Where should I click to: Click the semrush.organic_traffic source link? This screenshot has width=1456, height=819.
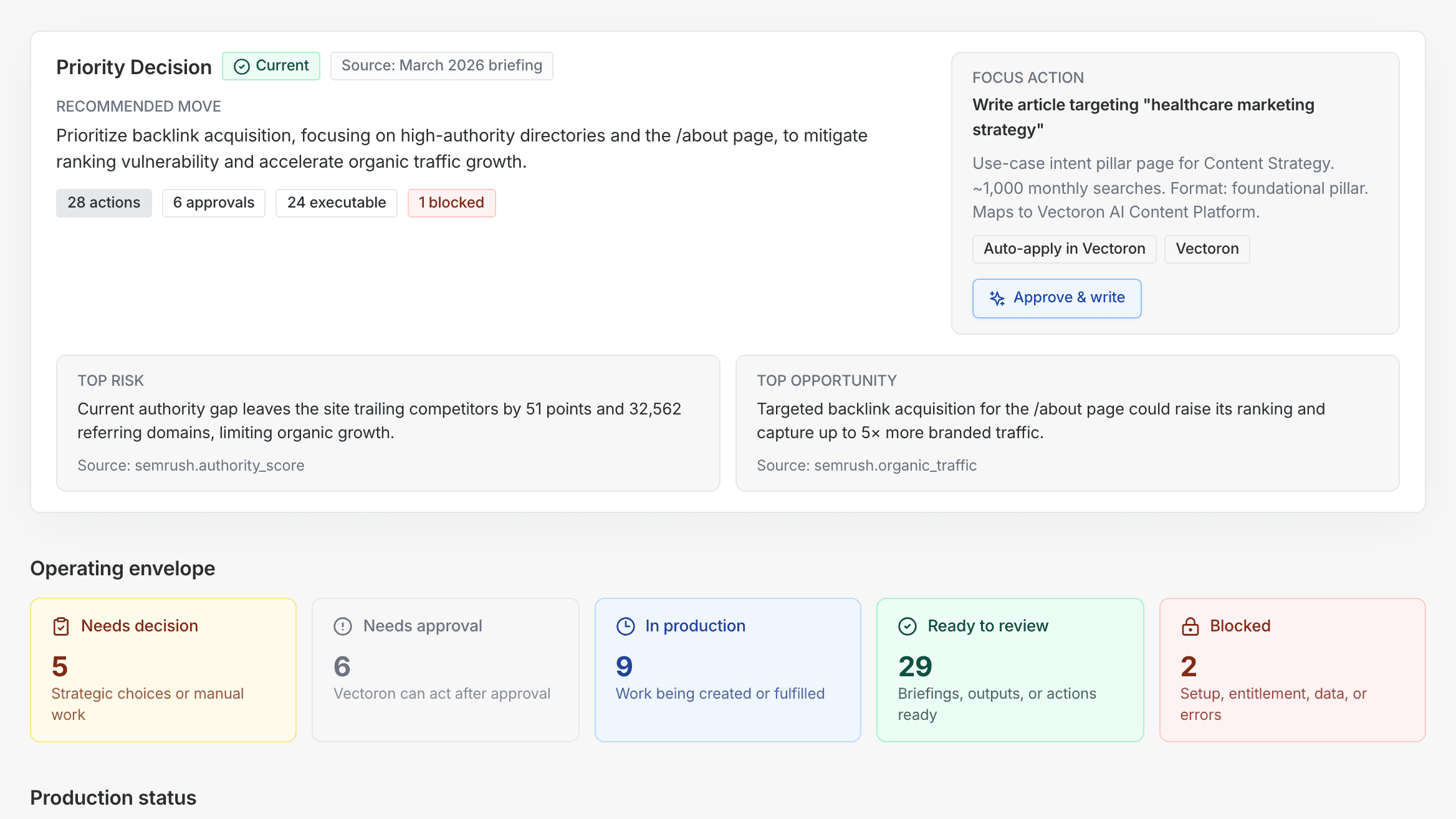[867, 466]
